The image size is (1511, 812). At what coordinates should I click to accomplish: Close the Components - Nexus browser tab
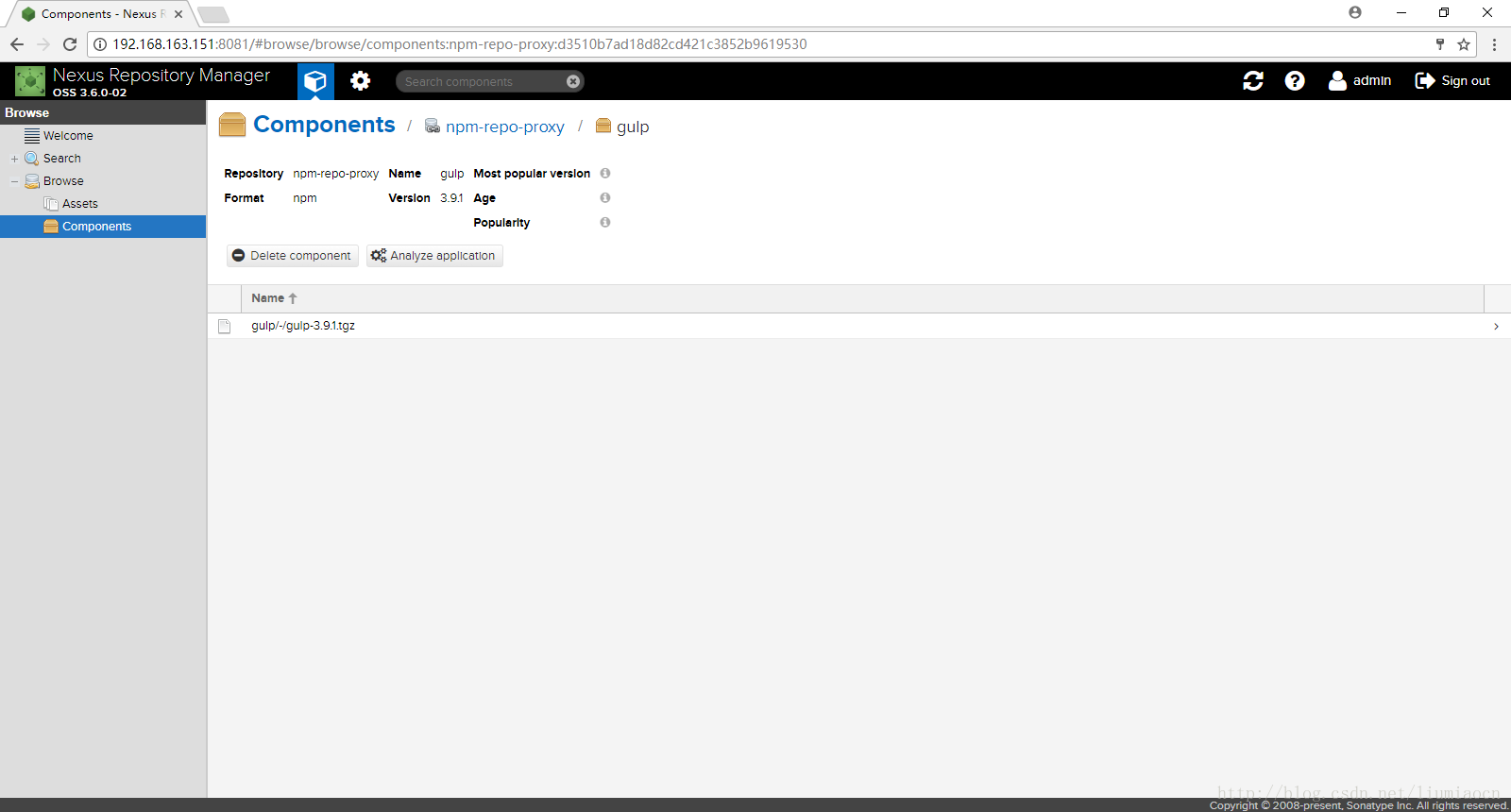pyautogui.click(x=178, y=14)
